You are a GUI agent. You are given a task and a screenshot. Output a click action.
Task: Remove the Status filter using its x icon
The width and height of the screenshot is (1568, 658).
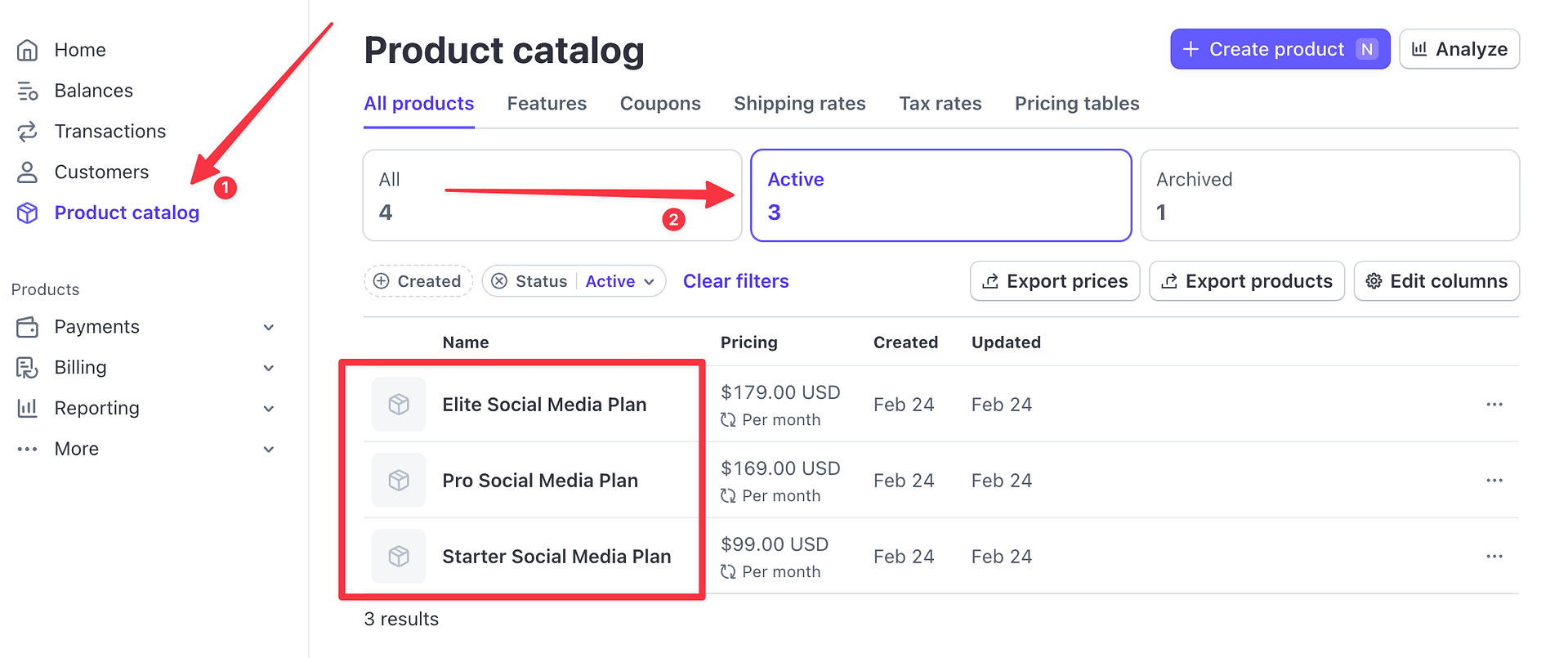point(499,281)
